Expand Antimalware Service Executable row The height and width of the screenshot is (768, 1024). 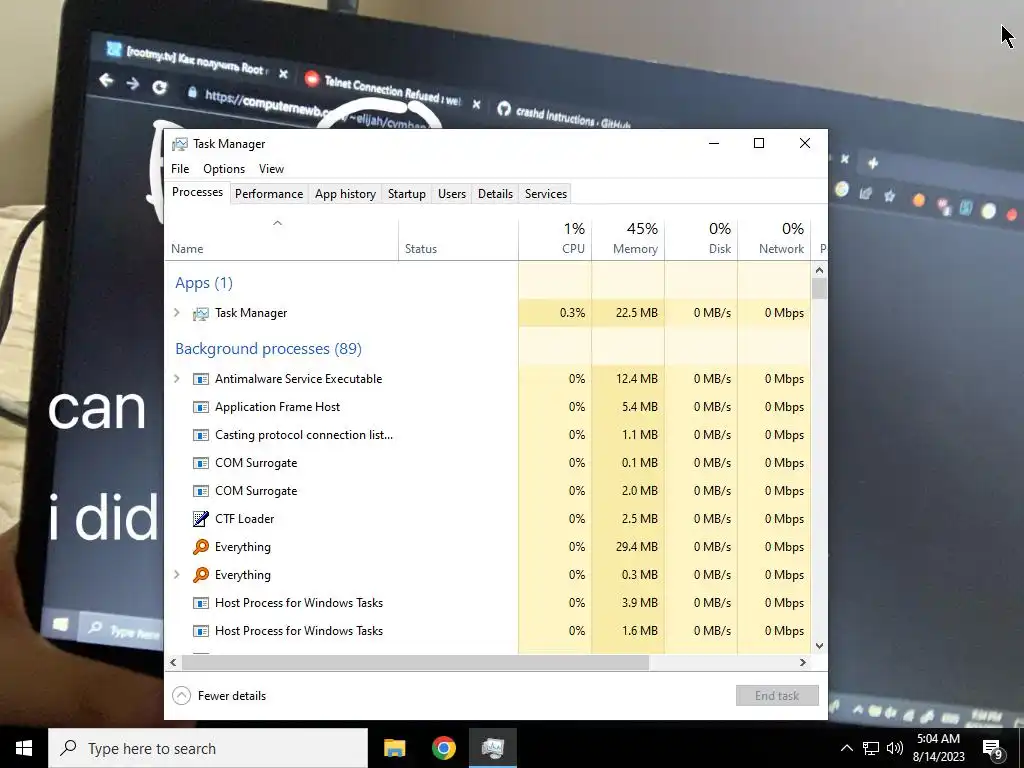click(x=176, y=379)
